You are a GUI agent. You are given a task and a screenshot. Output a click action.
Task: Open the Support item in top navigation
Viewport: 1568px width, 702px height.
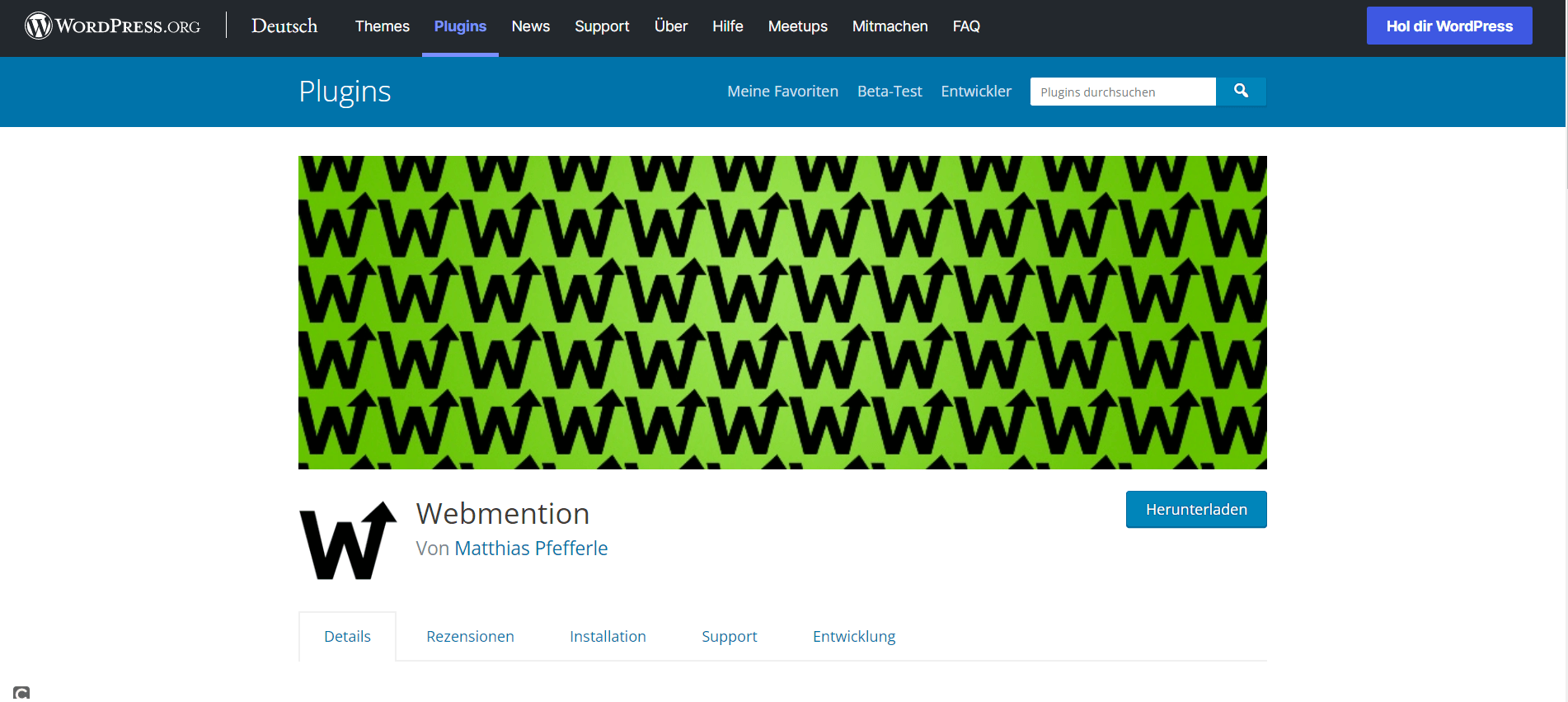(602, 26)
